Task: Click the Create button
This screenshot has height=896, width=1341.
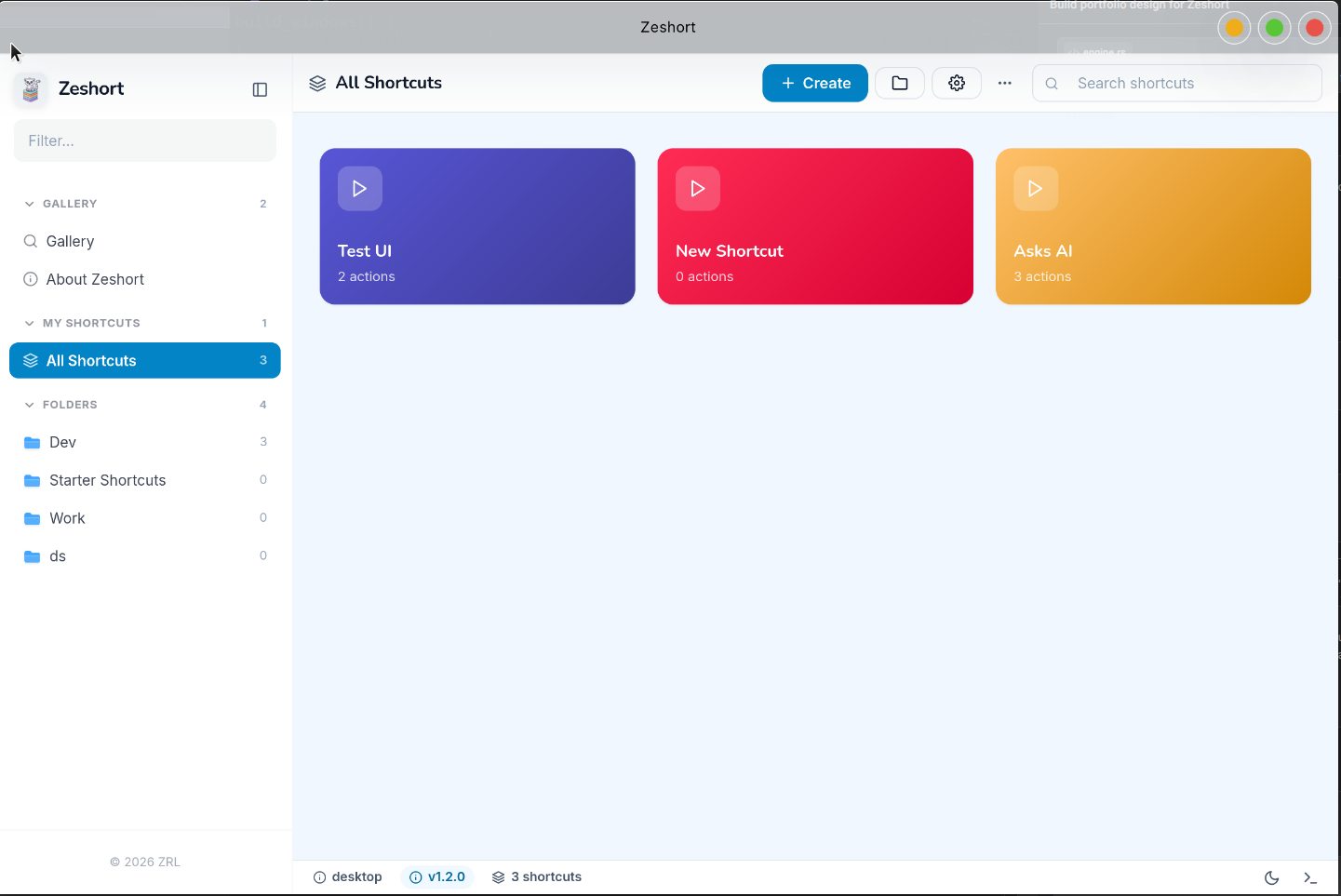Action: [815, 83]
